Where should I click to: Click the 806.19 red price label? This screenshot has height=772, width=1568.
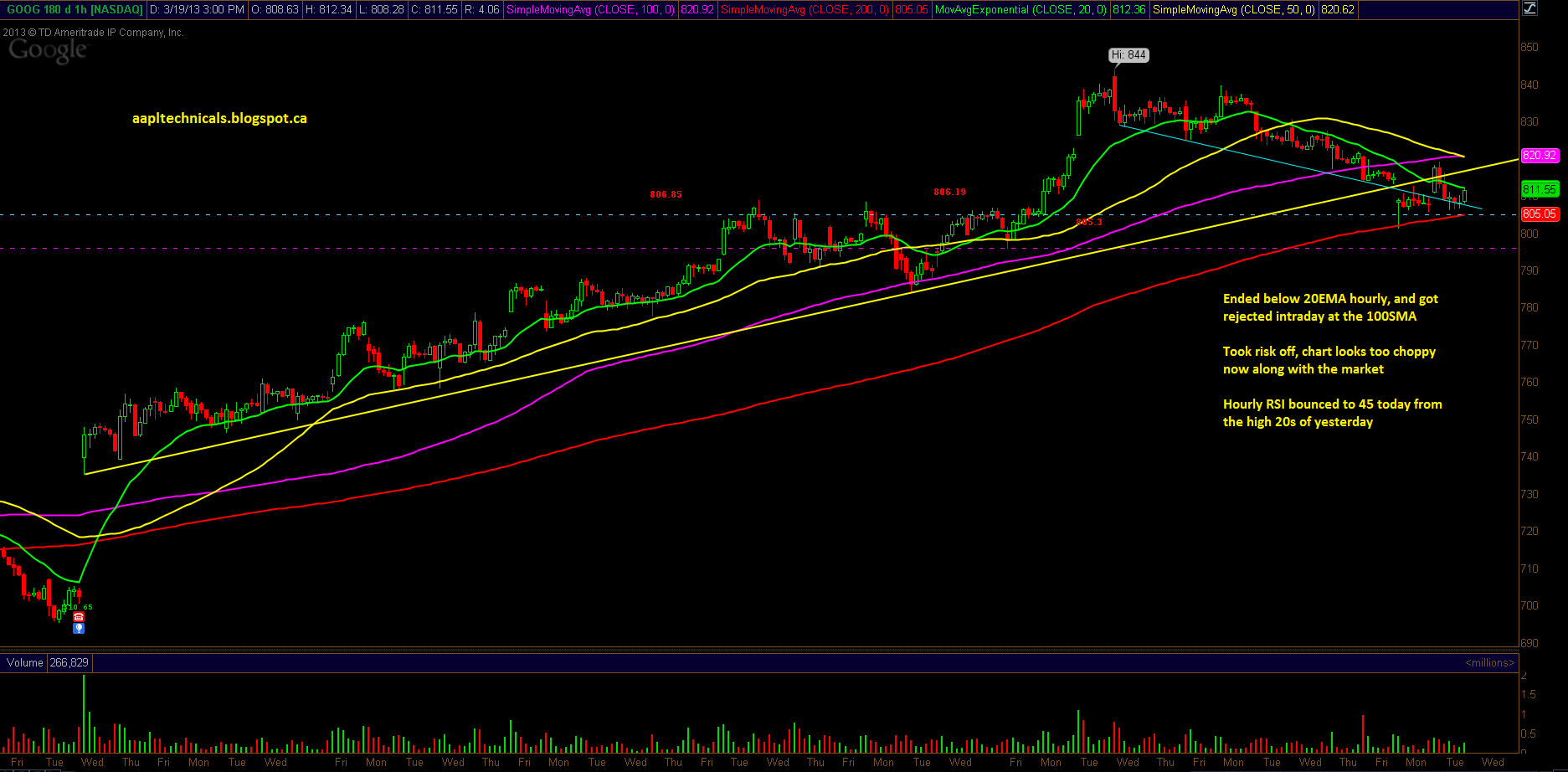pos(949,192)
